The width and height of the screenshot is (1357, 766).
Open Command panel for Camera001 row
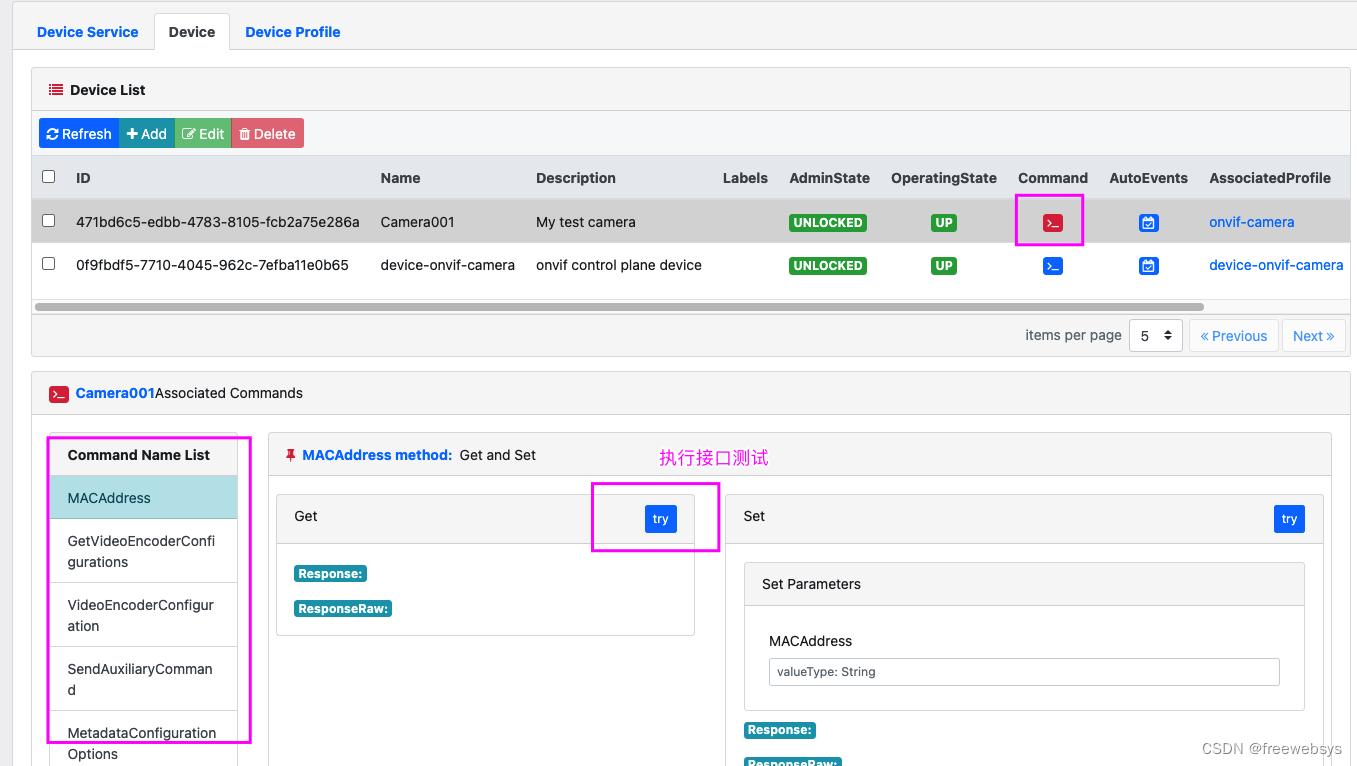1052,223
